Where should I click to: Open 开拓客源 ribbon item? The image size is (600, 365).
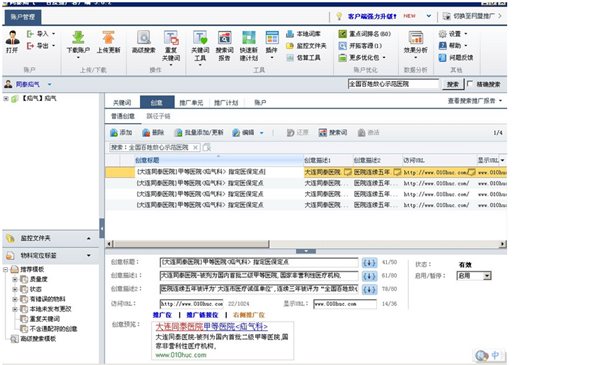pos(360,46)
